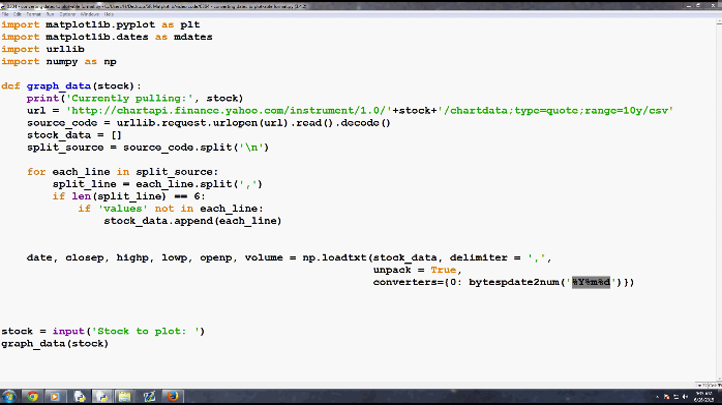Open the Edit menu

(x=17, y=14)
